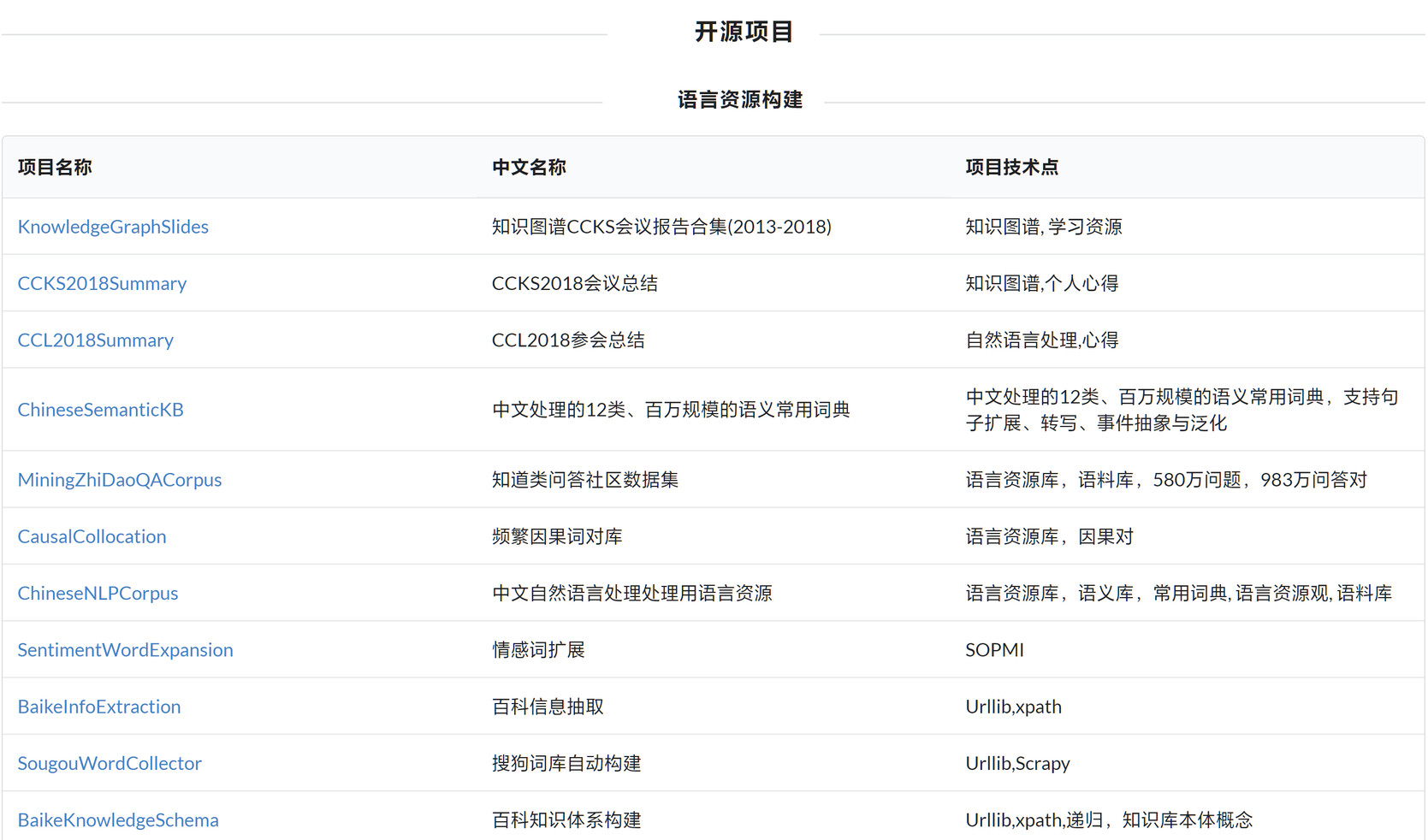This screenshot has height=840, width=1428.
Task: Click the BaikeInfoExtraction link
Action: [99, 707]
